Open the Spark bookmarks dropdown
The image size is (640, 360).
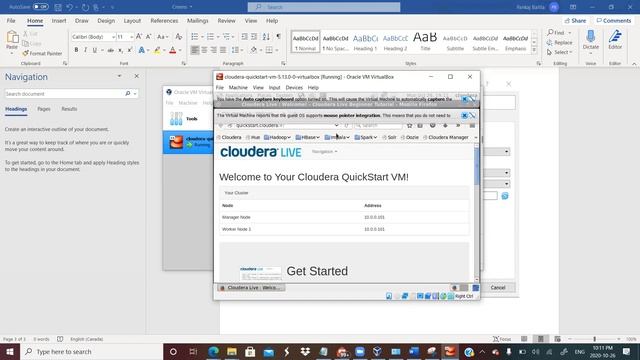tap(366, 137)
